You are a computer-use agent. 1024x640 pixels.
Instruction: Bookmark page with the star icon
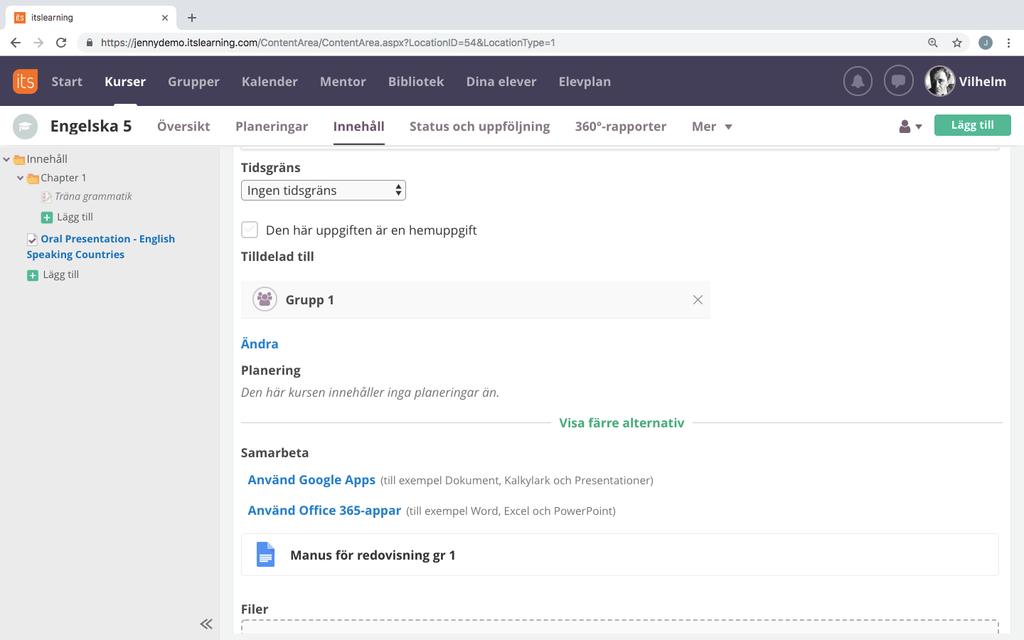pos(957,42)
